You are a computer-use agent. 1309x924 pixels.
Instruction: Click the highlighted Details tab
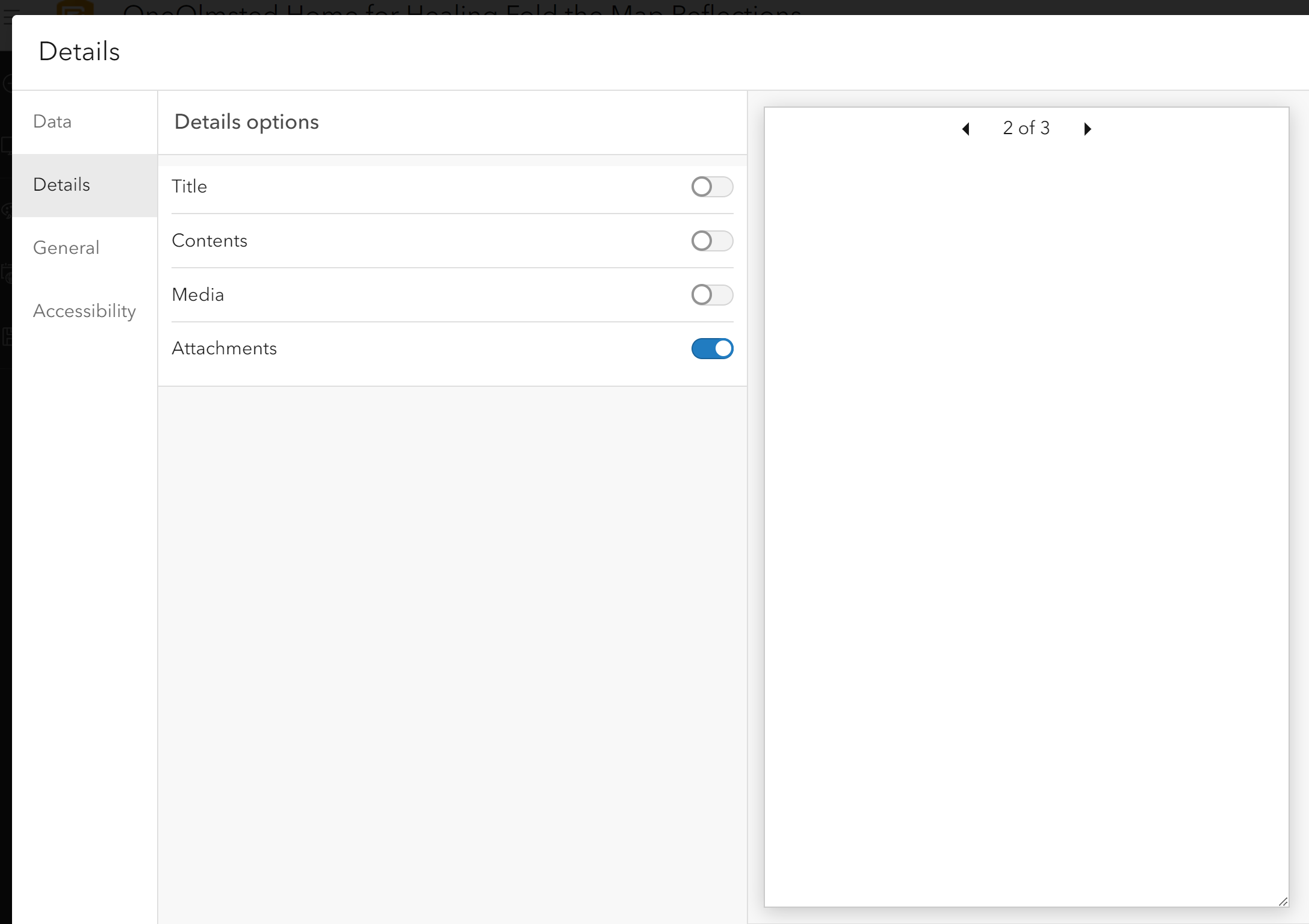point(61,185)
